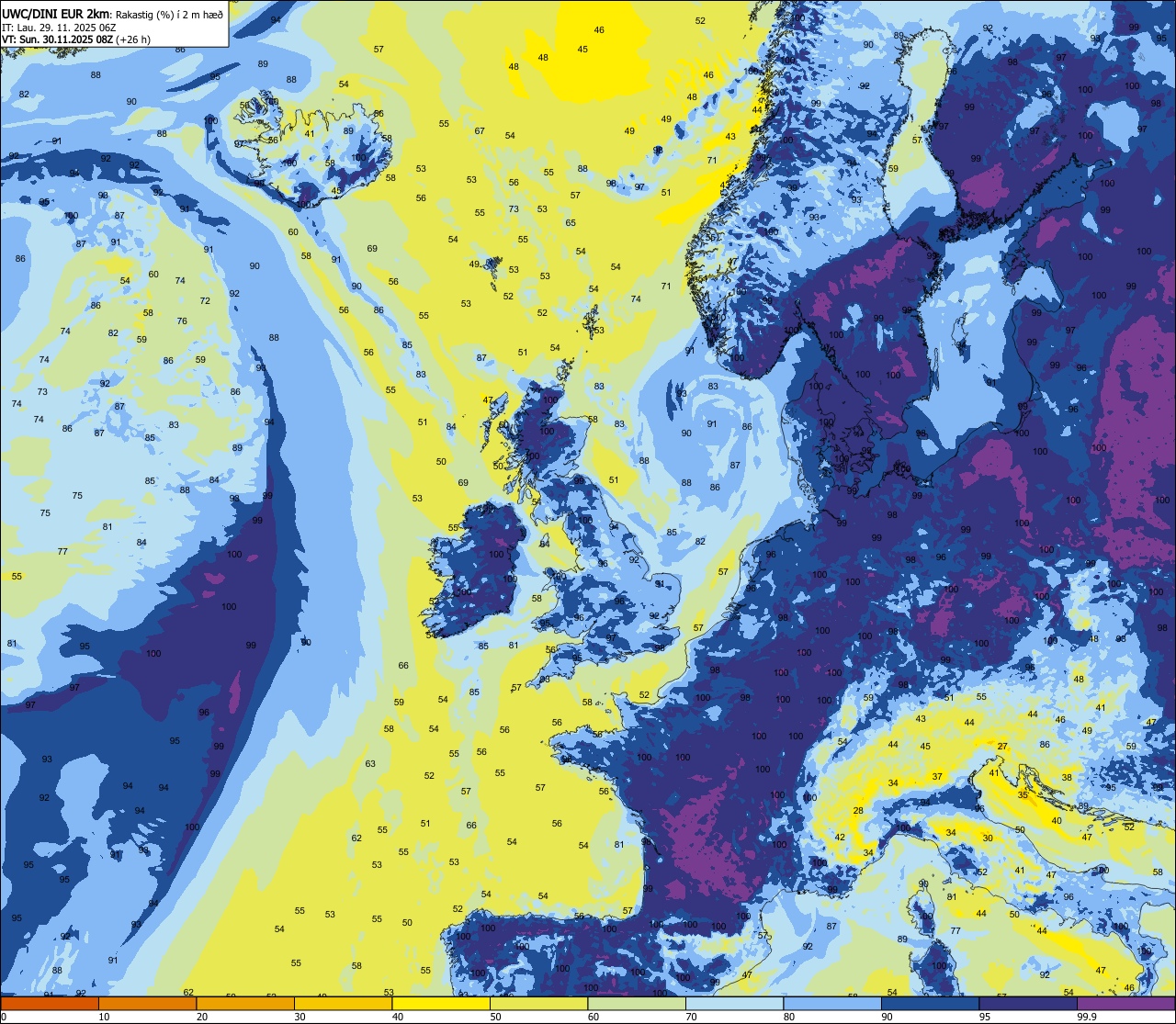Click the 'VT: Sun. 30.11.2025 08Z' valid time
The image size is (1176, 1024).
point(57,39)
